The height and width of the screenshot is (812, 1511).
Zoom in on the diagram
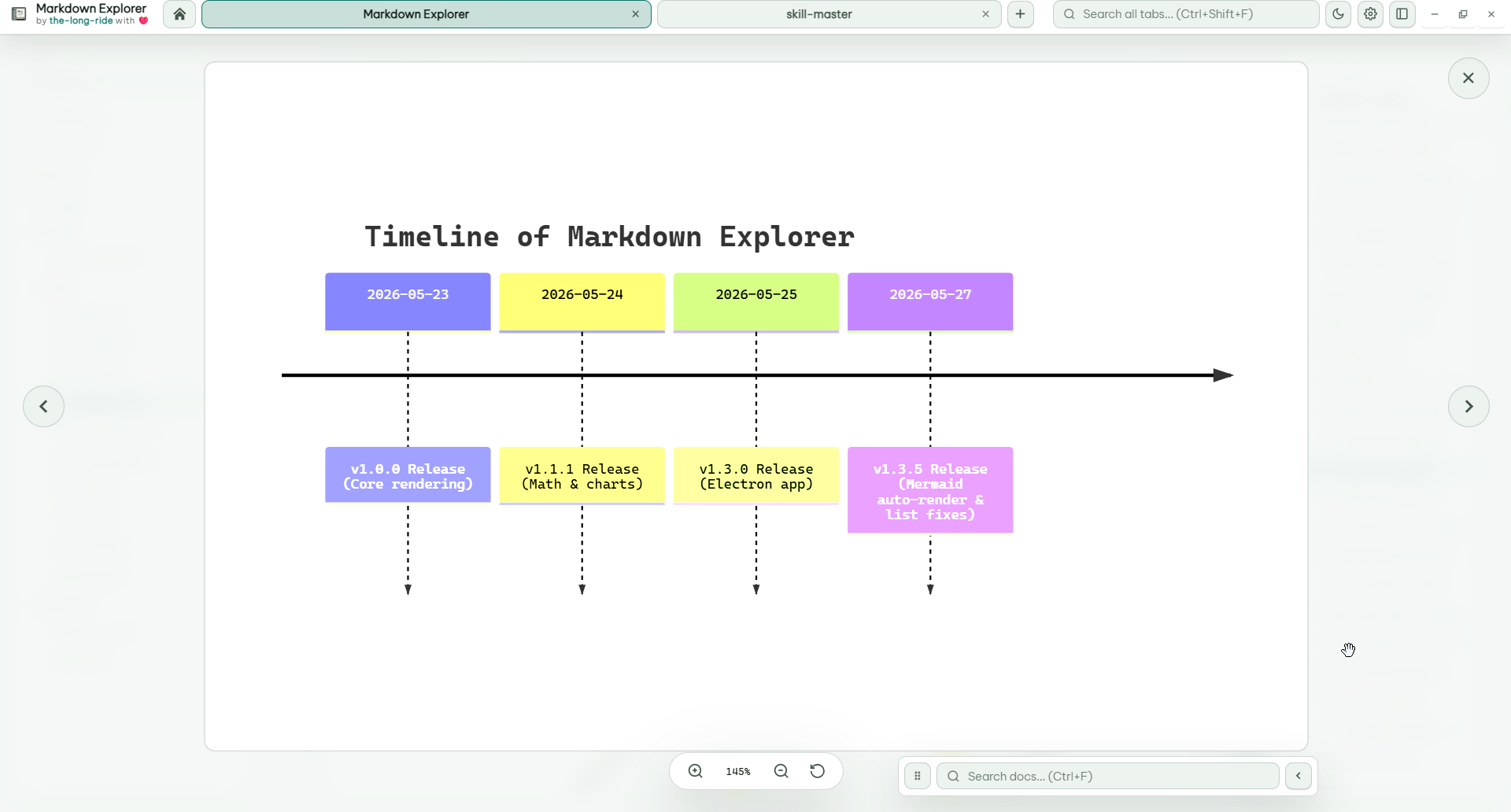tap(696, 771)
